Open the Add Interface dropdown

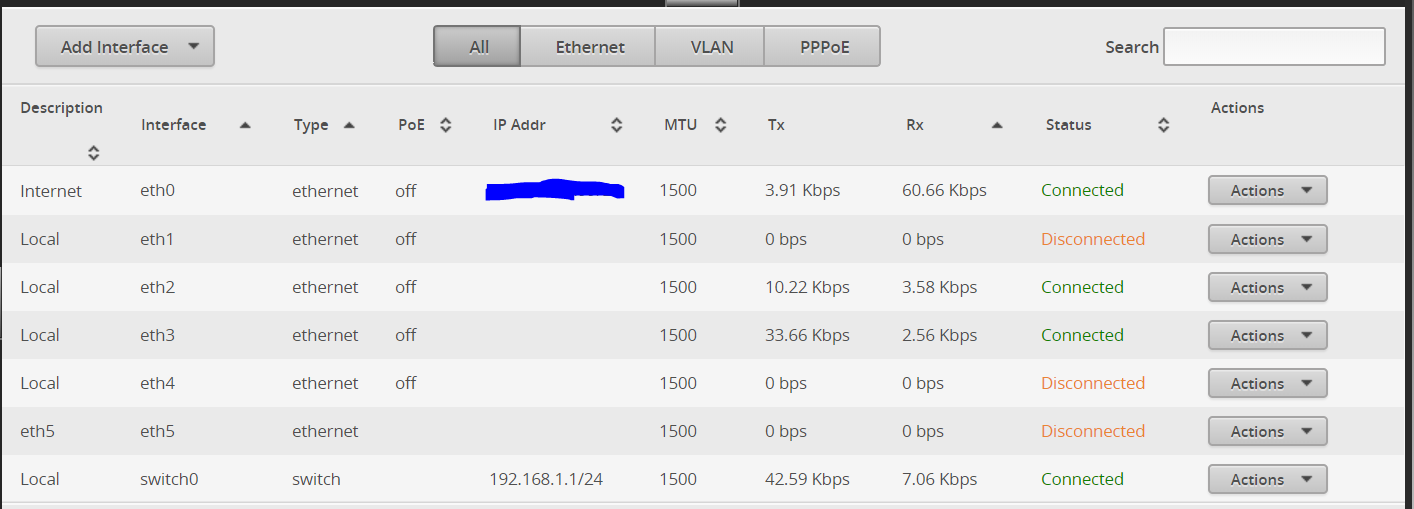(x=125, y=47)
